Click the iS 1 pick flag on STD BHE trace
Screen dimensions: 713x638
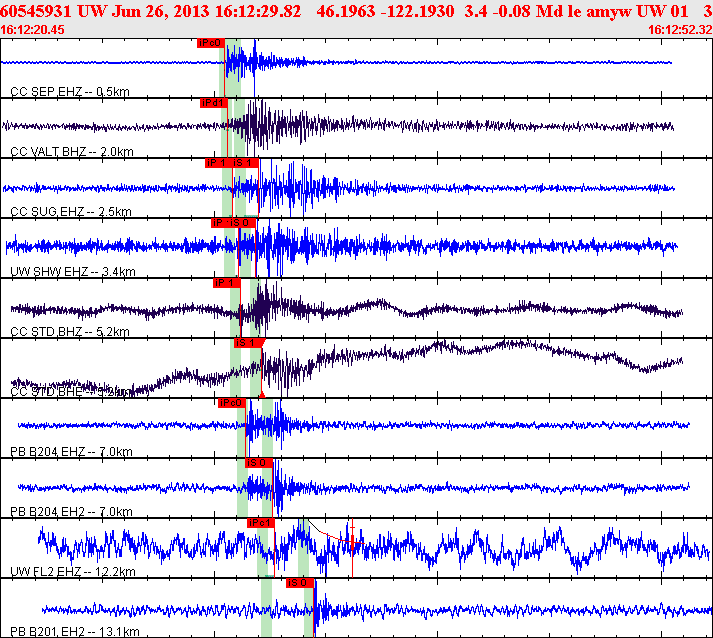[248, 343]
